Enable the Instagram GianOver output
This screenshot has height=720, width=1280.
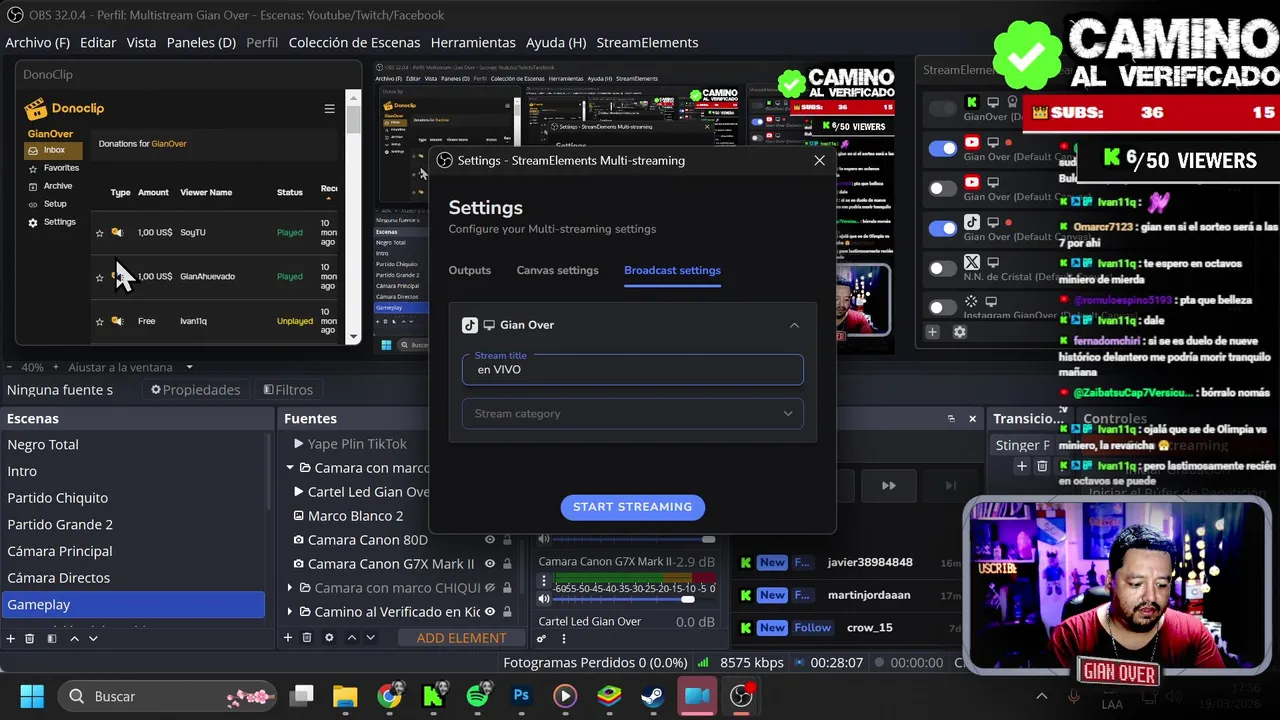pos(943,308)
